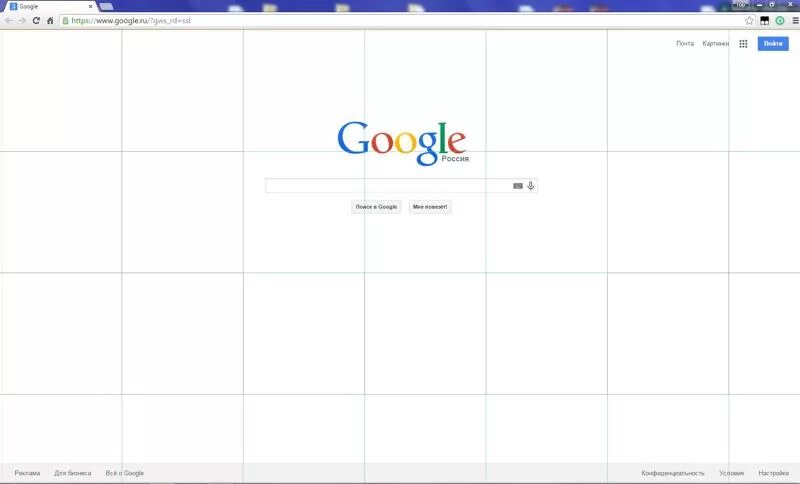
Task: Click the Поиск в Google button
Action: (x=376, y=207)
